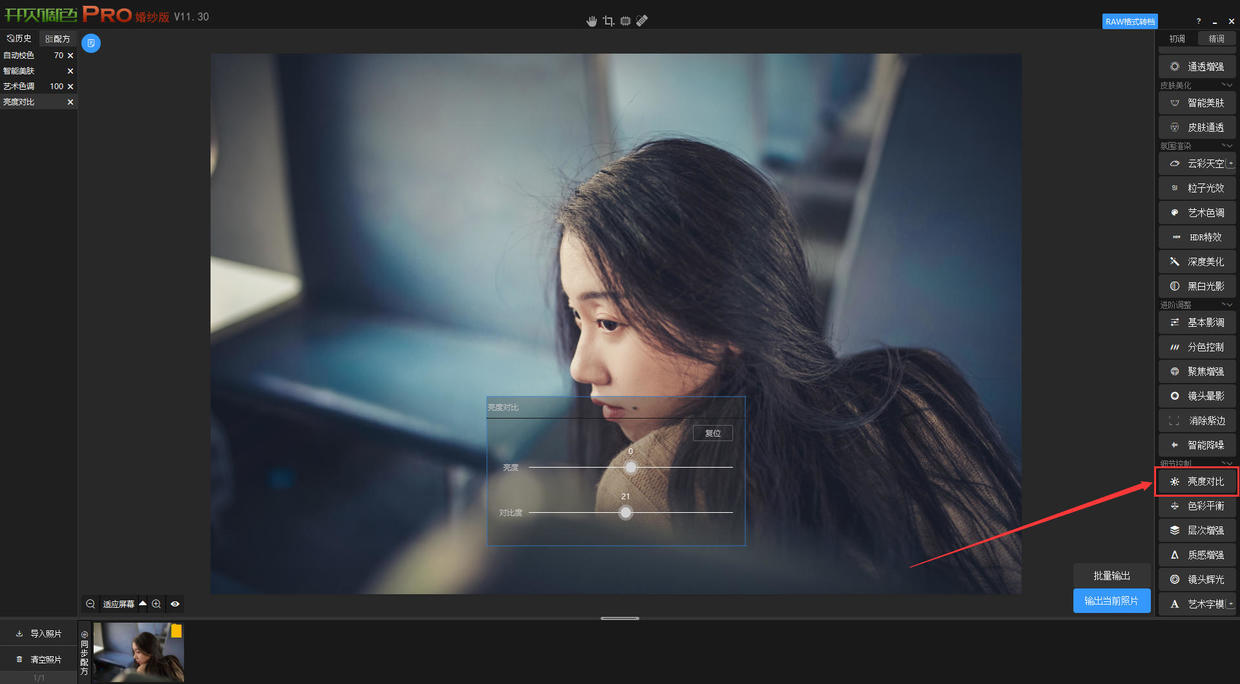Click the blue round notes icon
This screenshot has height=684, width=1240.
pyautogui.click(x=91, y=43)
